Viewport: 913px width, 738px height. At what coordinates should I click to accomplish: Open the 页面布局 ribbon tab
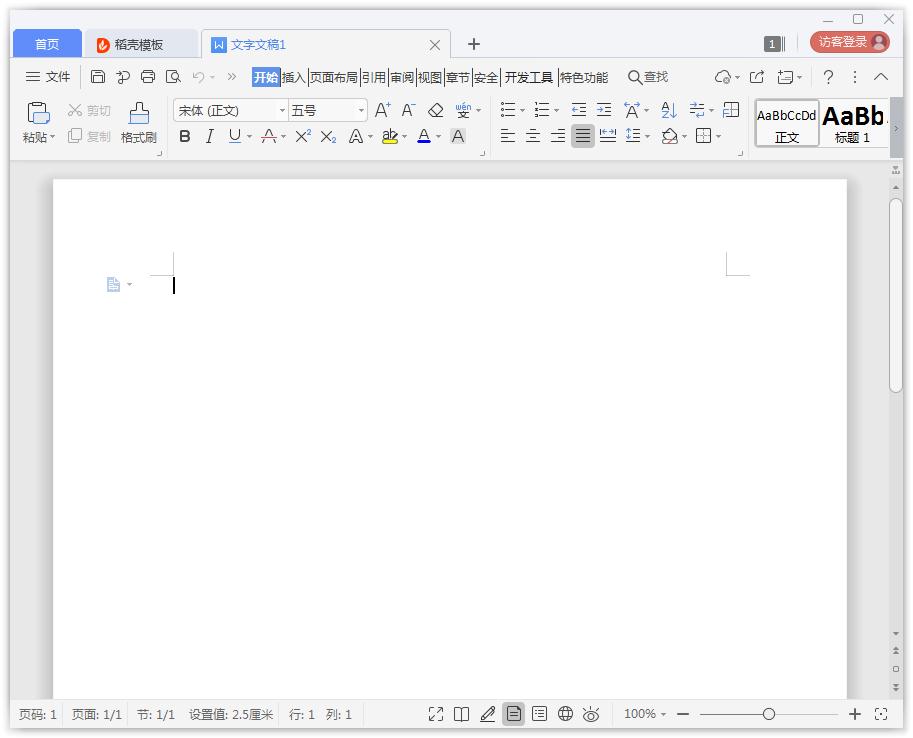tap(333, 77)
